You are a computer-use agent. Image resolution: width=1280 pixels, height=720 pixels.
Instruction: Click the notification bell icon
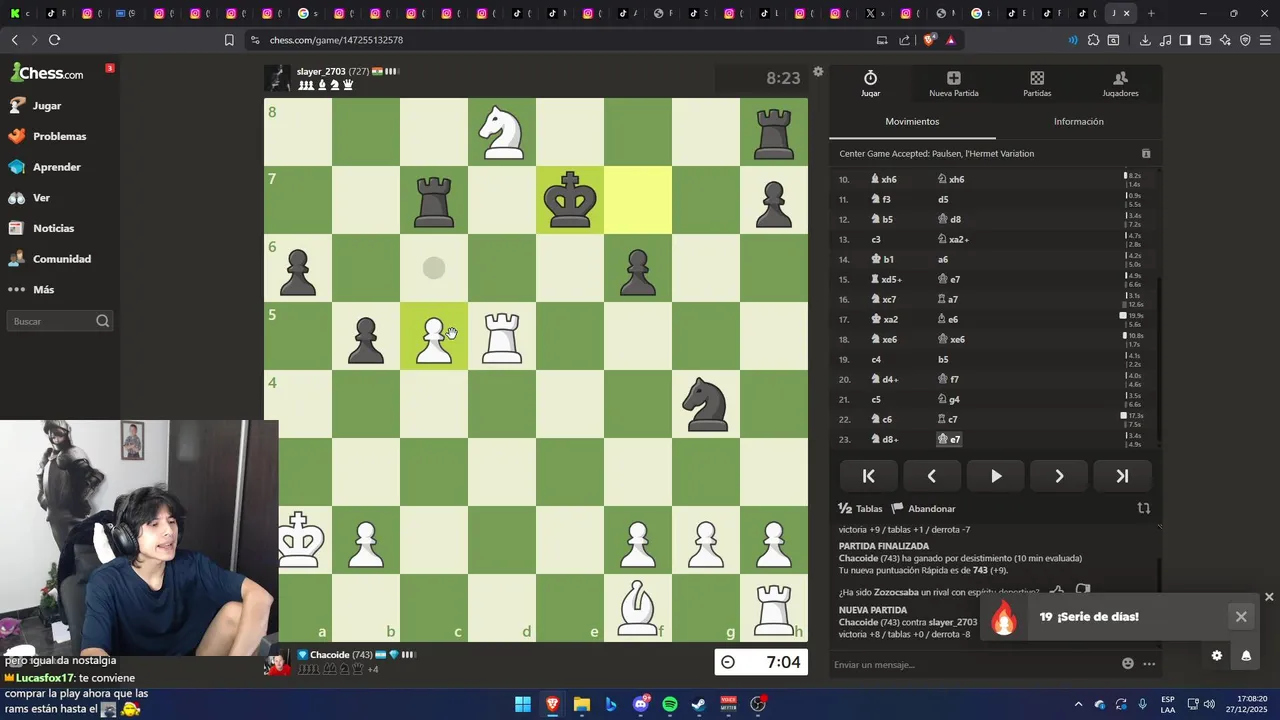[x=1246, y=656]
